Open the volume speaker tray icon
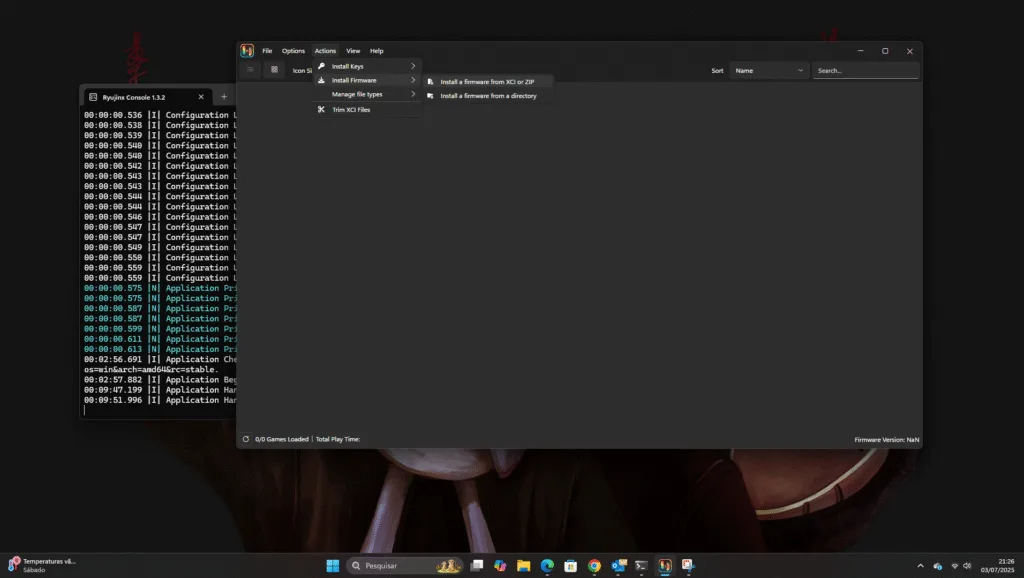The height and width of the screenshot is (578, 1024). click(x=967, y=566)
